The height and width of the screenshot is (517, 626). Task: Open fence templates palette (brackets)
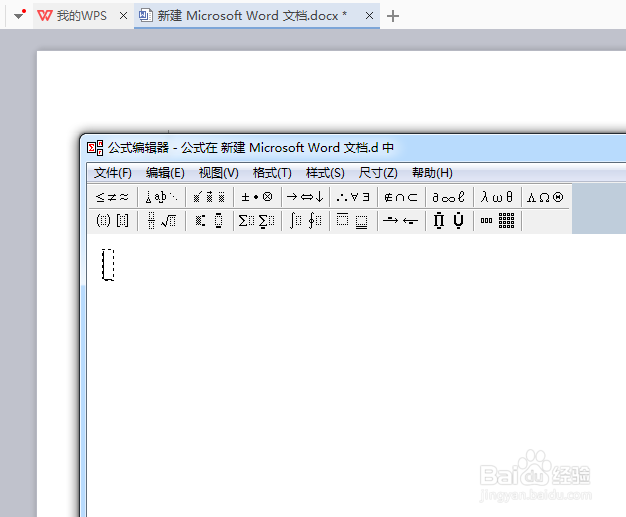pos(113,220)
